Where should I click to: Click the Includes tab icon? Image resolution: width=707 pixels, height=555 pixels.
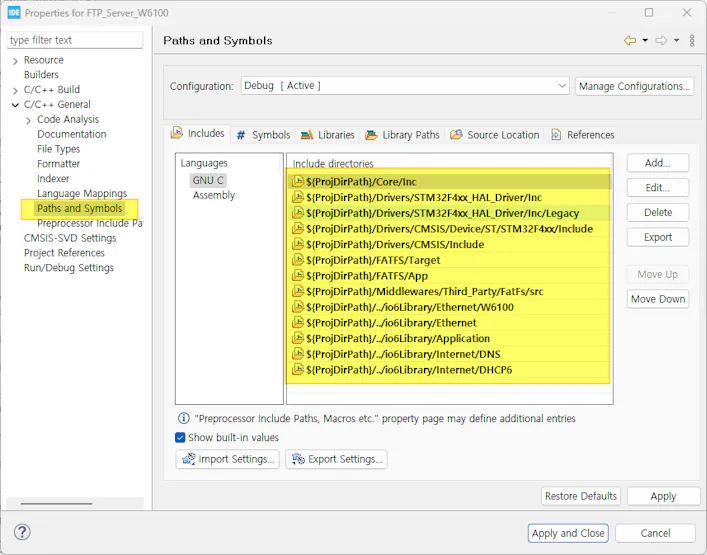(x=177, y=133)
